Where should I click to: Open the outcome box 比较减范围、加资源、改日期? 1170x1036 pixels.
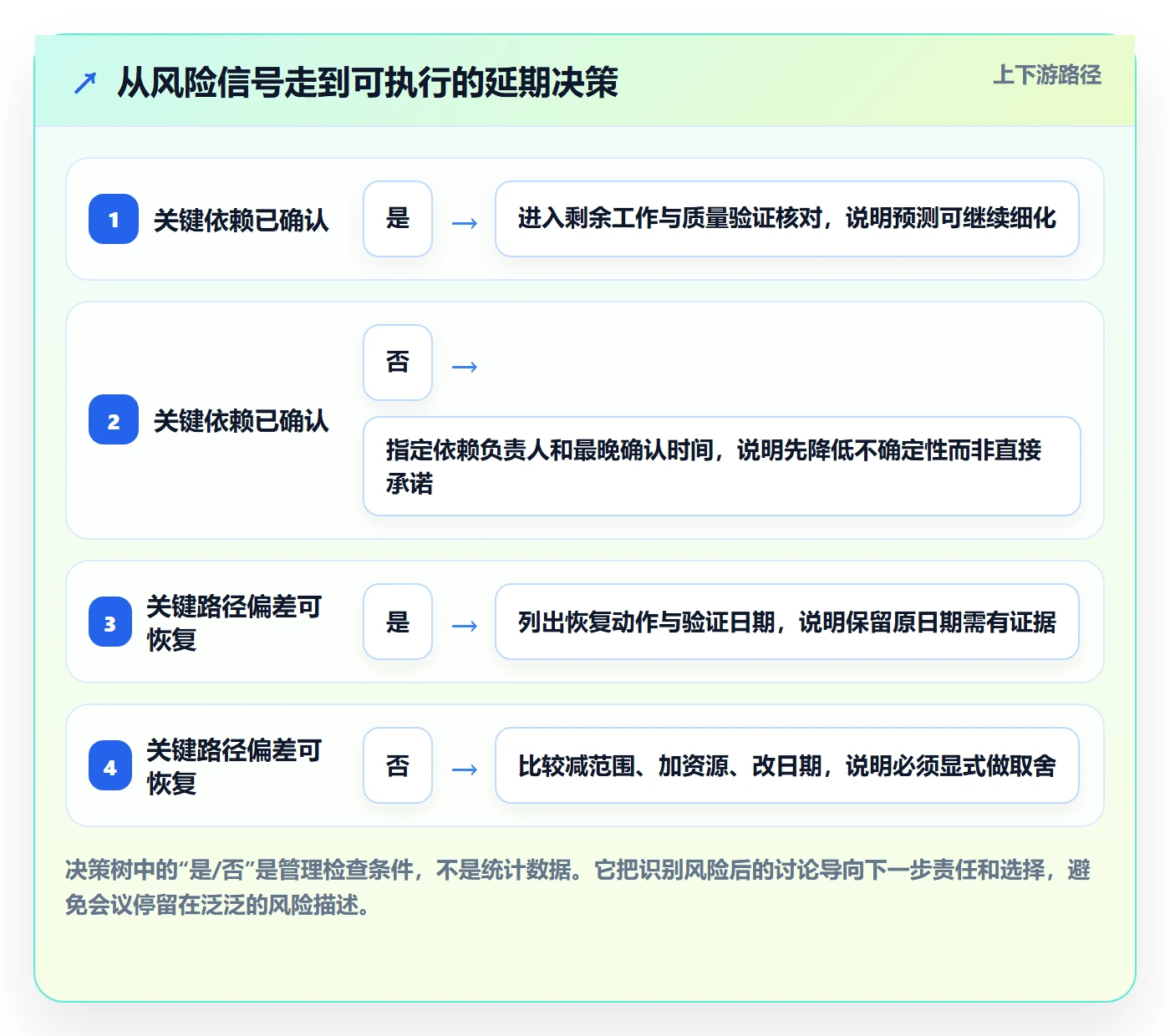[787, 765]
